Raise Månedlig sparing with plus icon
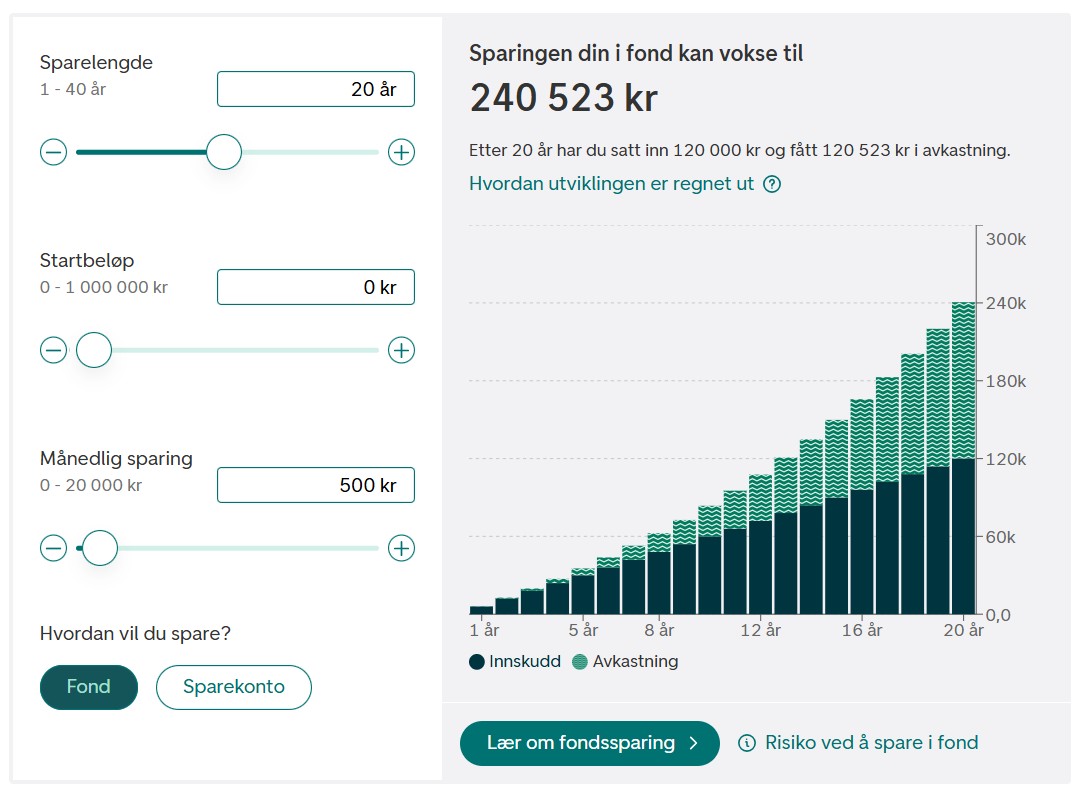Screen dimensions: 1076x792 click(x=401, y=548)
